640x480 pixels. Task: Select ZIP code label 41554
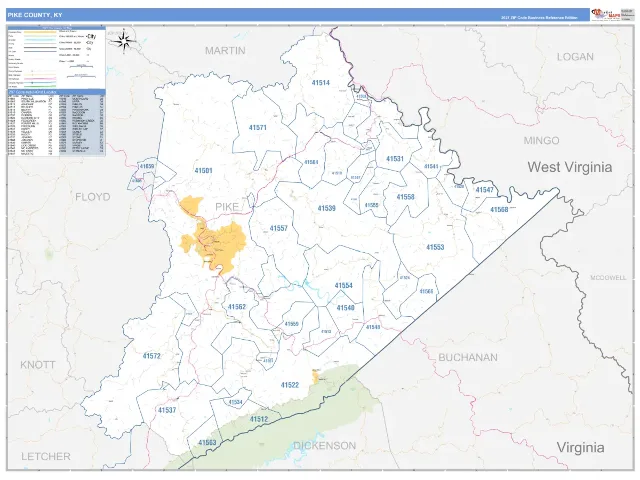click(343, 286)
